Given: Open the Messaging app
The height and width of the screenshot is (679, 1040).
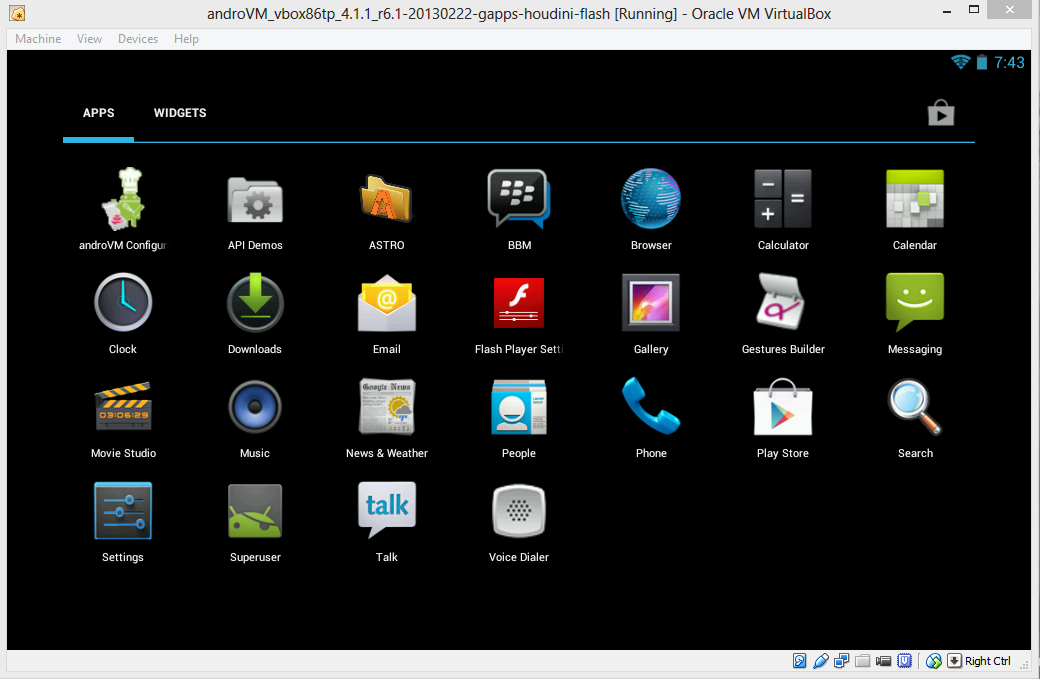Looking at the screenshot, I should pos(915,312).
